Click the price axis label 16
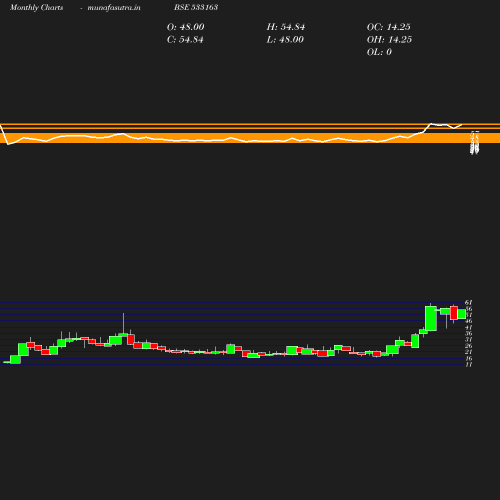This screenshot has height=500, width=500. (469, 358)
